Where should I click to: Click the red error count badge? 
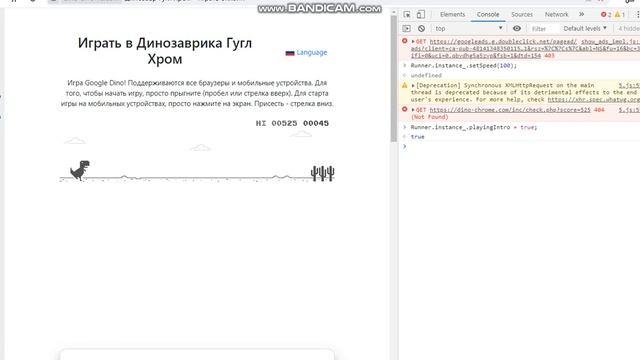click(606, 15)
